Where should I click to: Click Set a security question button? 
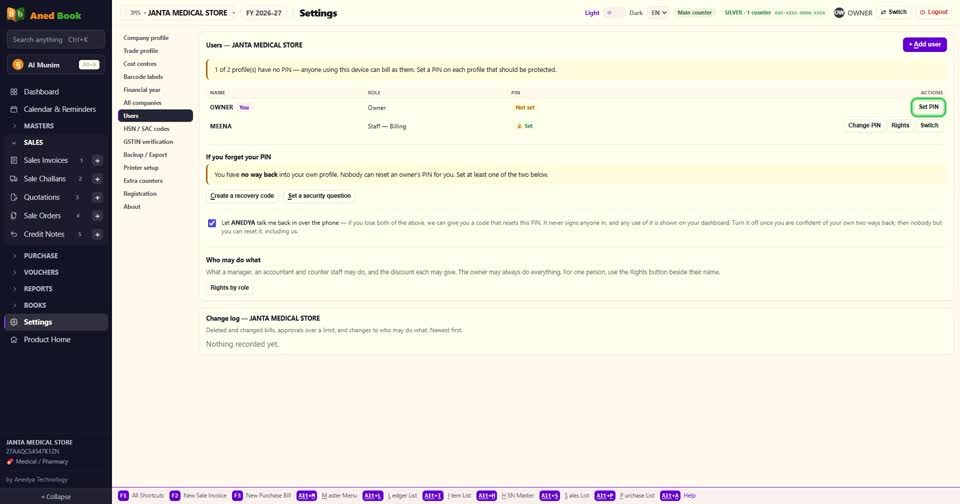pyautogui.click(x=319, y=196)
